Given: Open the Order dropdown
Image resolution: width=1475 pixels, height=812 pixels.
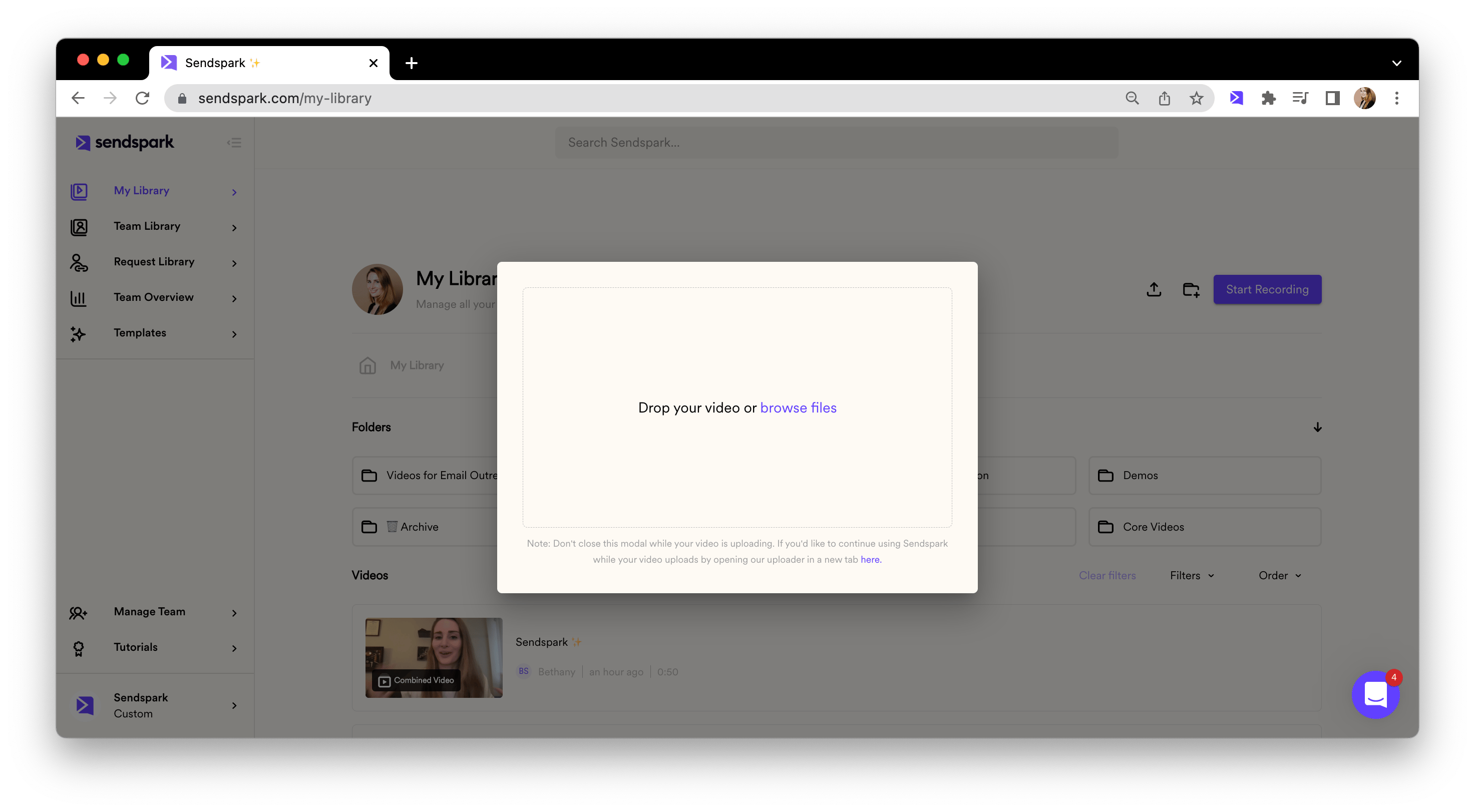Looking at the screenshot, I should [x=1280, y=576].
